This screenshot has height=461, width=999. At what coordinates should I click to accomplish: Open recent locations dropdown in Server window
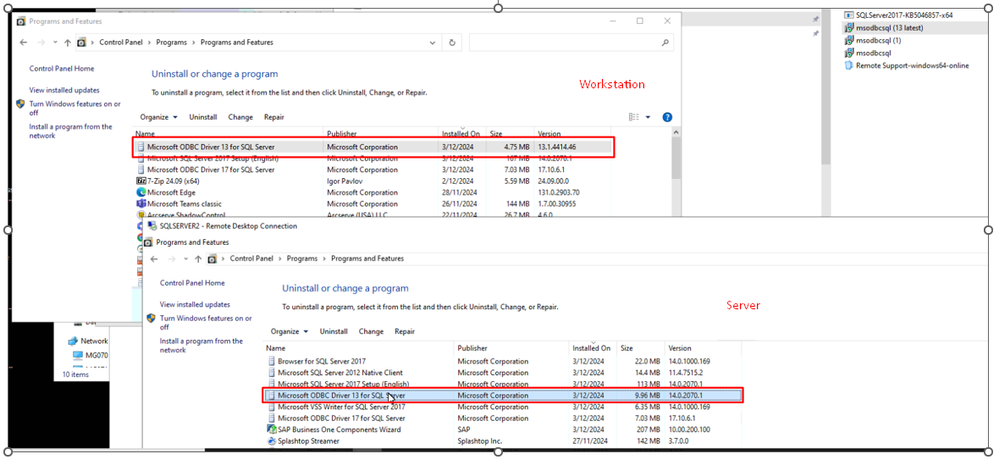[185, 259]
